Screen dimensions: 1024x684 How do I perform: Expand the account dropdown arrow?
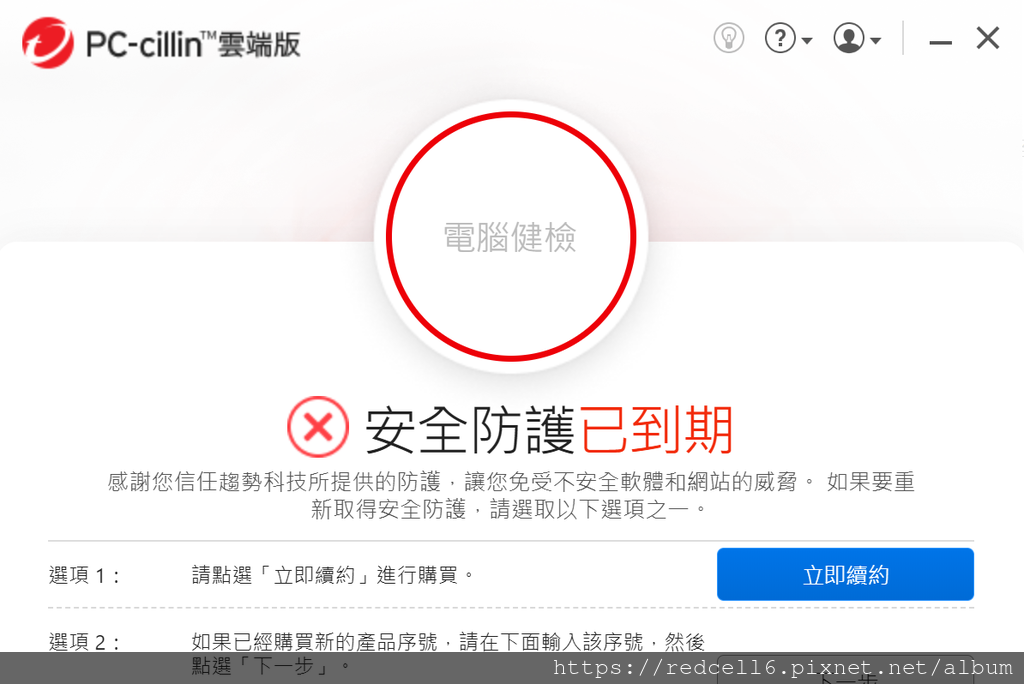point(876,41)
